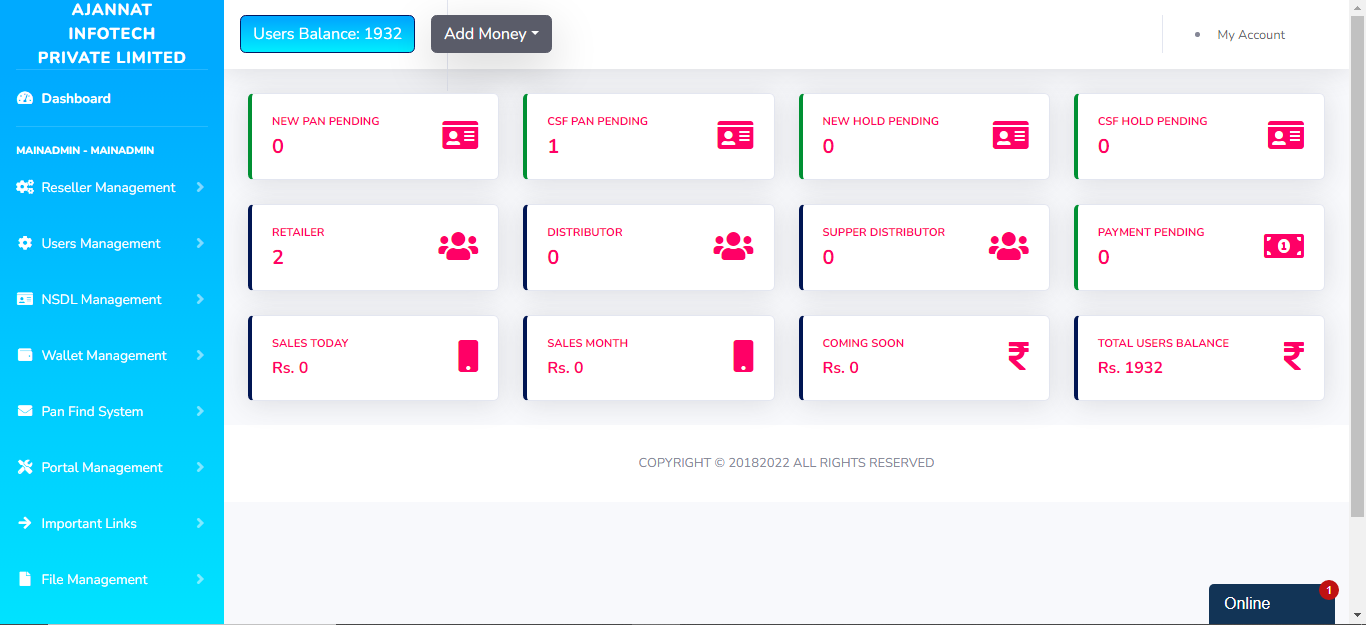
Task: Expand the Important Links section
Action: click(110, 523)
